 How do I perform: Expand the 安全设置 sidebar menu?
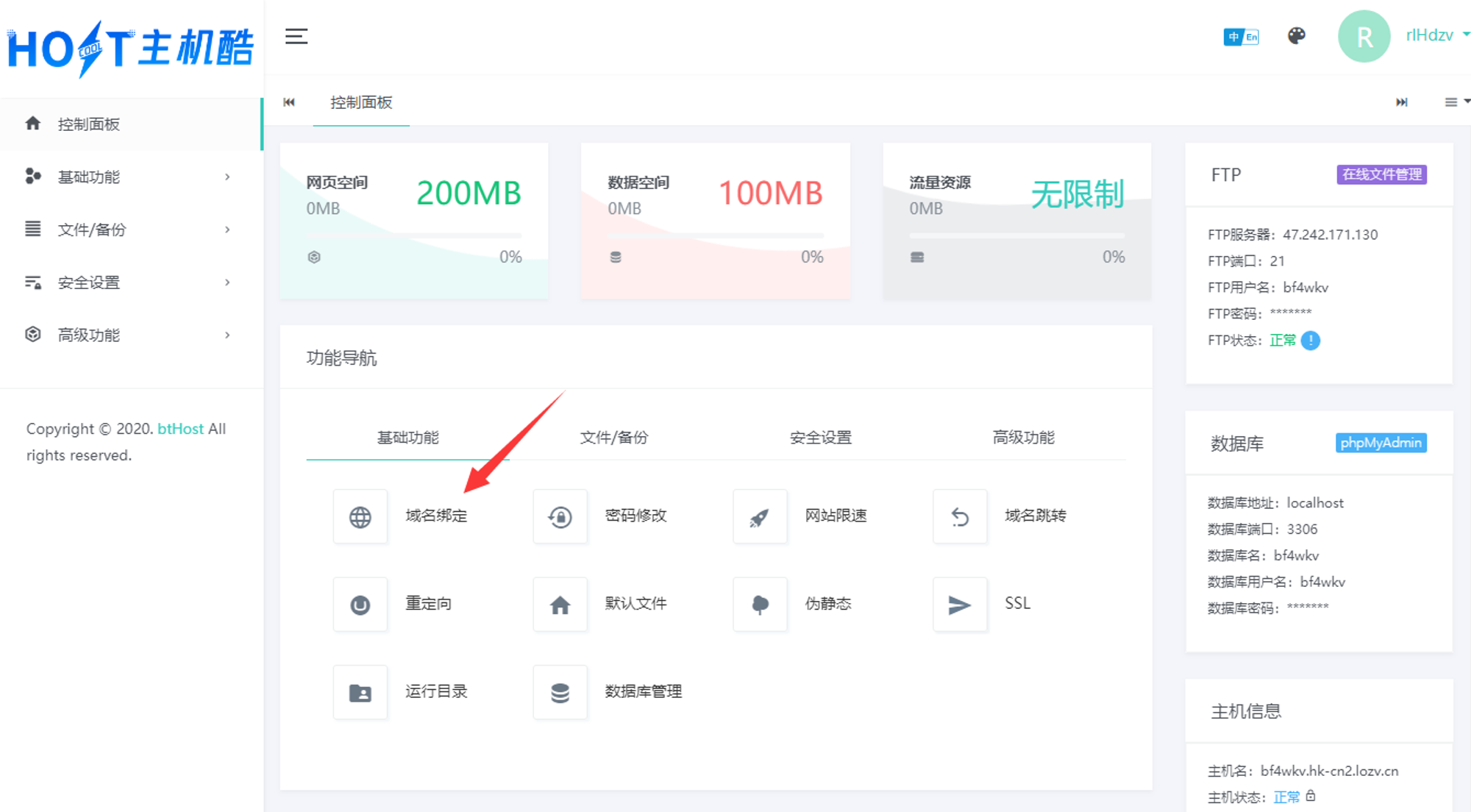tap(131, 282)
